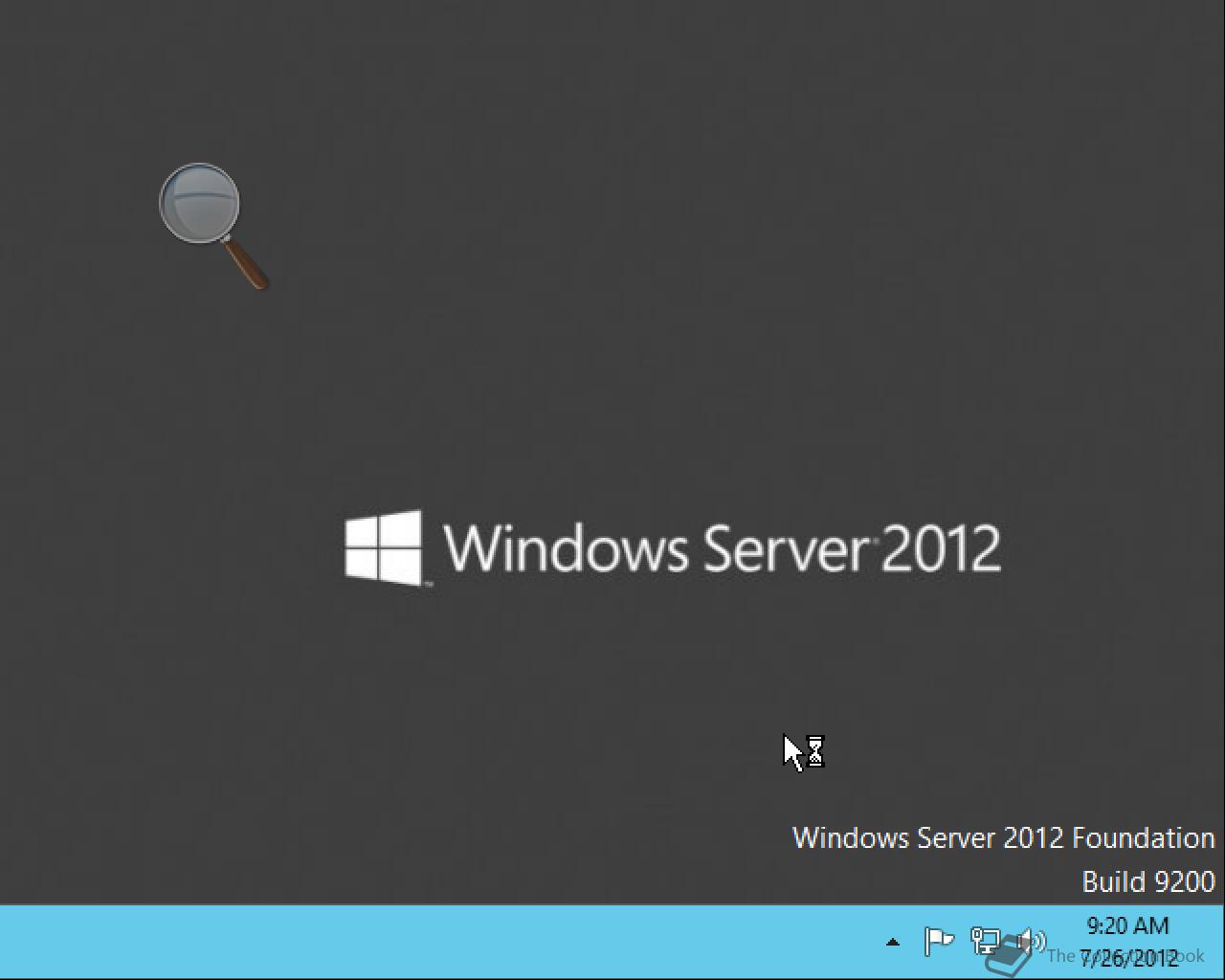Open Action Center flag icon
The image size is (1225, 980).
click(x=939, y=942)
